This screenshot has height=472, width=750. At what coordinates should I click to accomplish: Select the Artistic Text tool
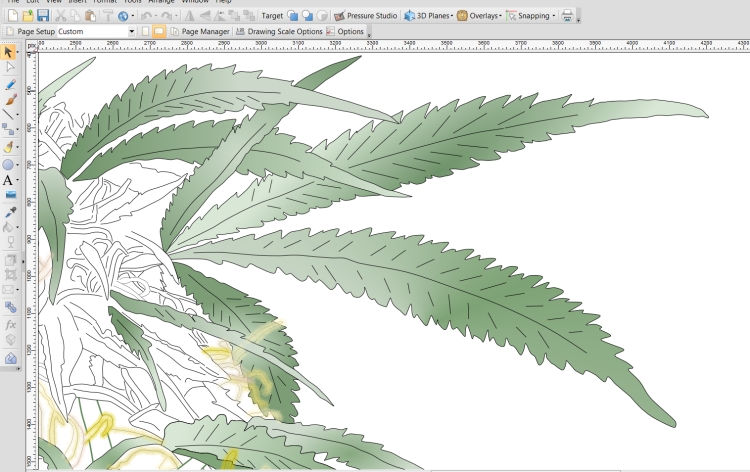coord(9,180)
